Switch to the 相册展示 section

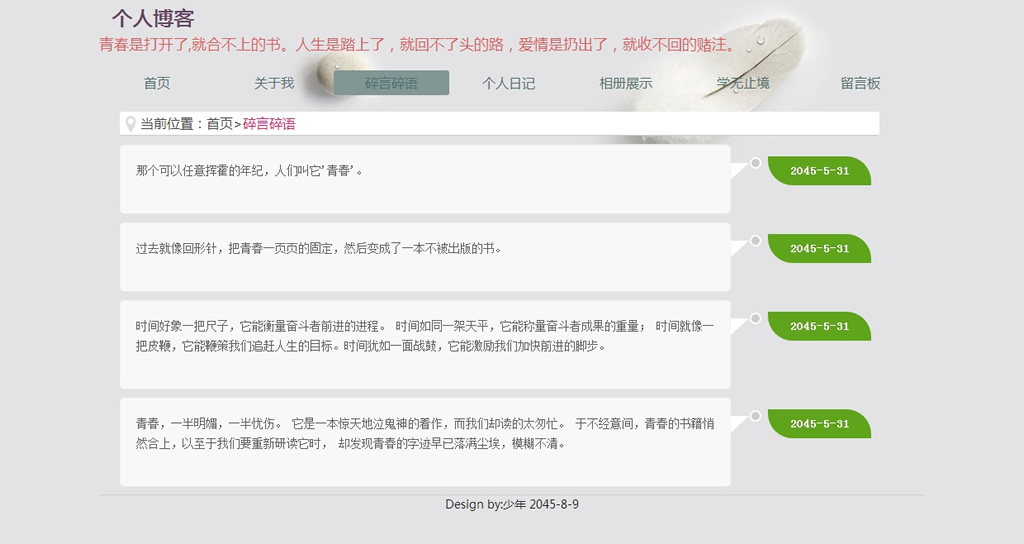pos(625,83)
